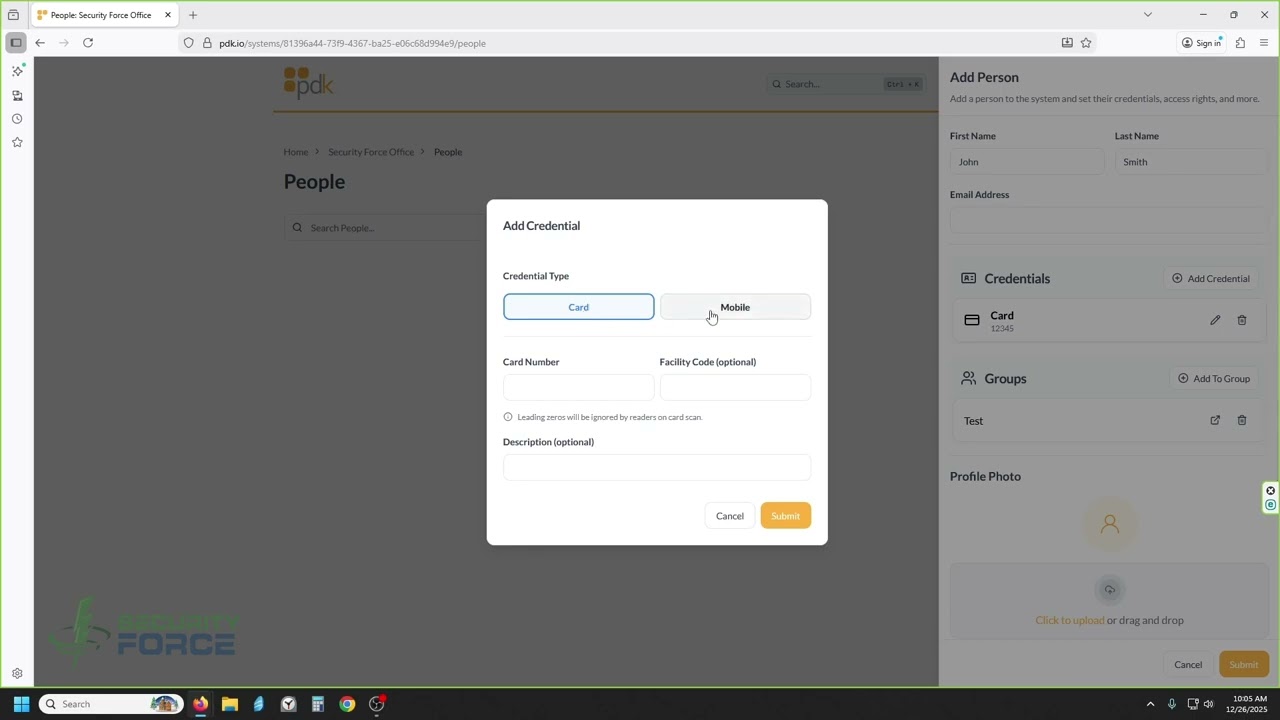Cancel the Add Person panel
This screenshot has width=1280, height=720.
pyautogui.click(x=1188, y=665)
